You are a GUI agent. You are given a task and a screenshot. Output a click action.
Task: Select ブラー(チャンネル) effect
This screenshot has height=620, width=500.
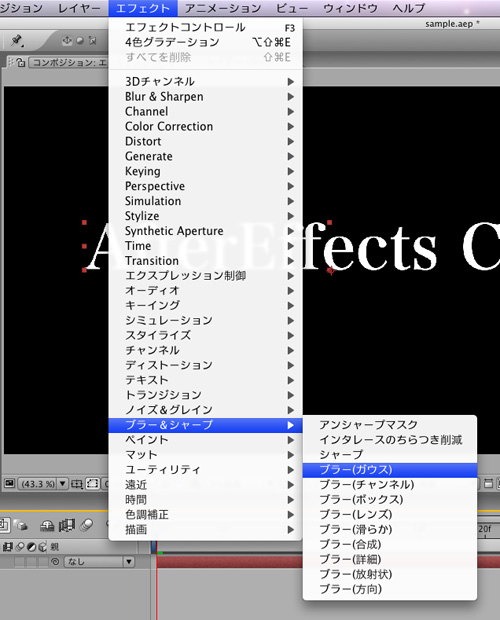pos(390,485)
